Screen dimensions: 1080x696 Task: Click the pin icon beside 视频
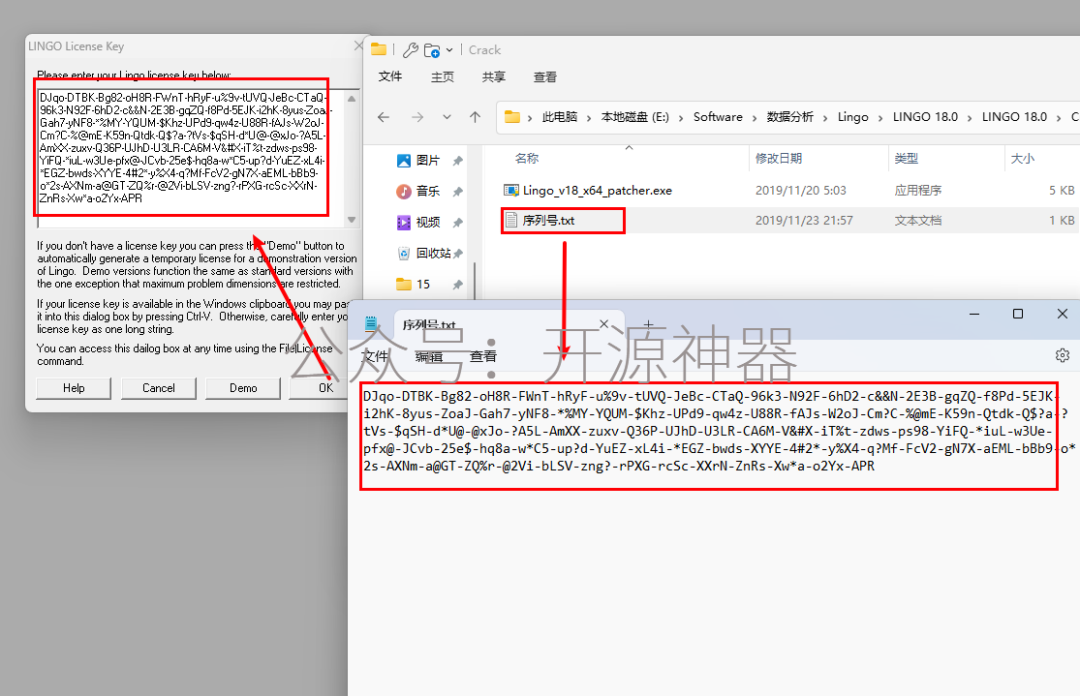tap(457, 223)
